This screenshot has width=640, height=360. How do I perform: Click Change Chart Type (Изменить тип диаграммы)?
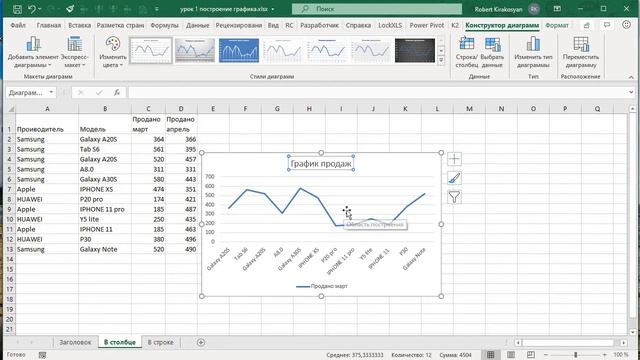click(x=533, y=52)
